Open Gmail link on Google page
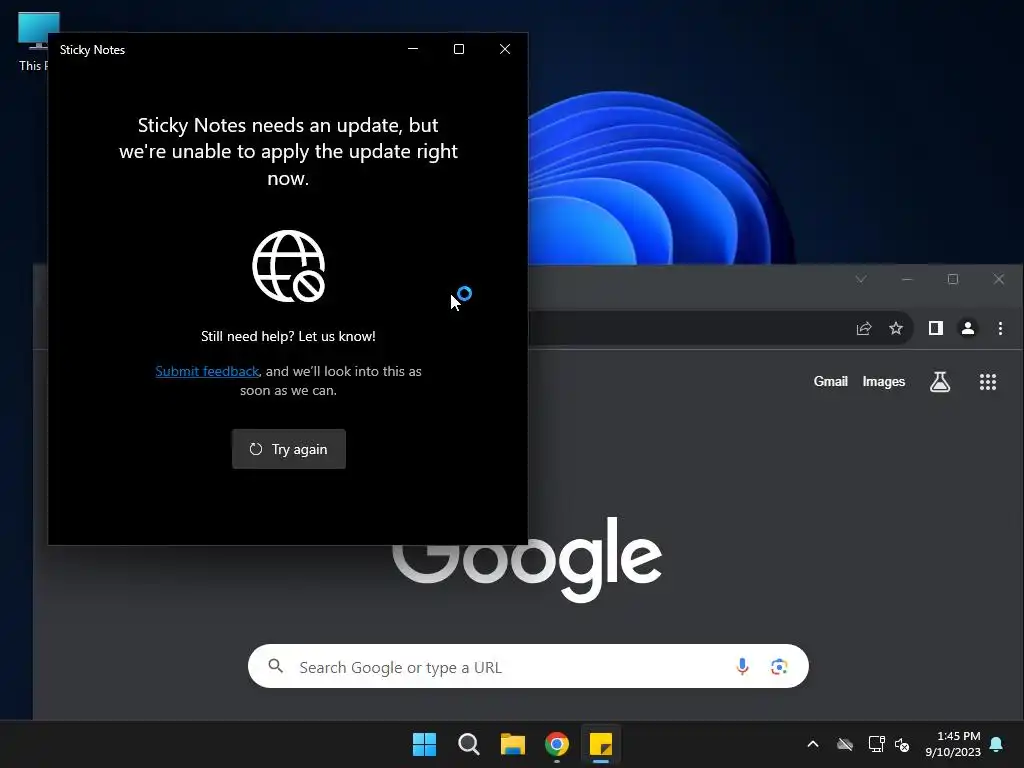Screen dimensions: 1024x768 (x=831, y=381)
